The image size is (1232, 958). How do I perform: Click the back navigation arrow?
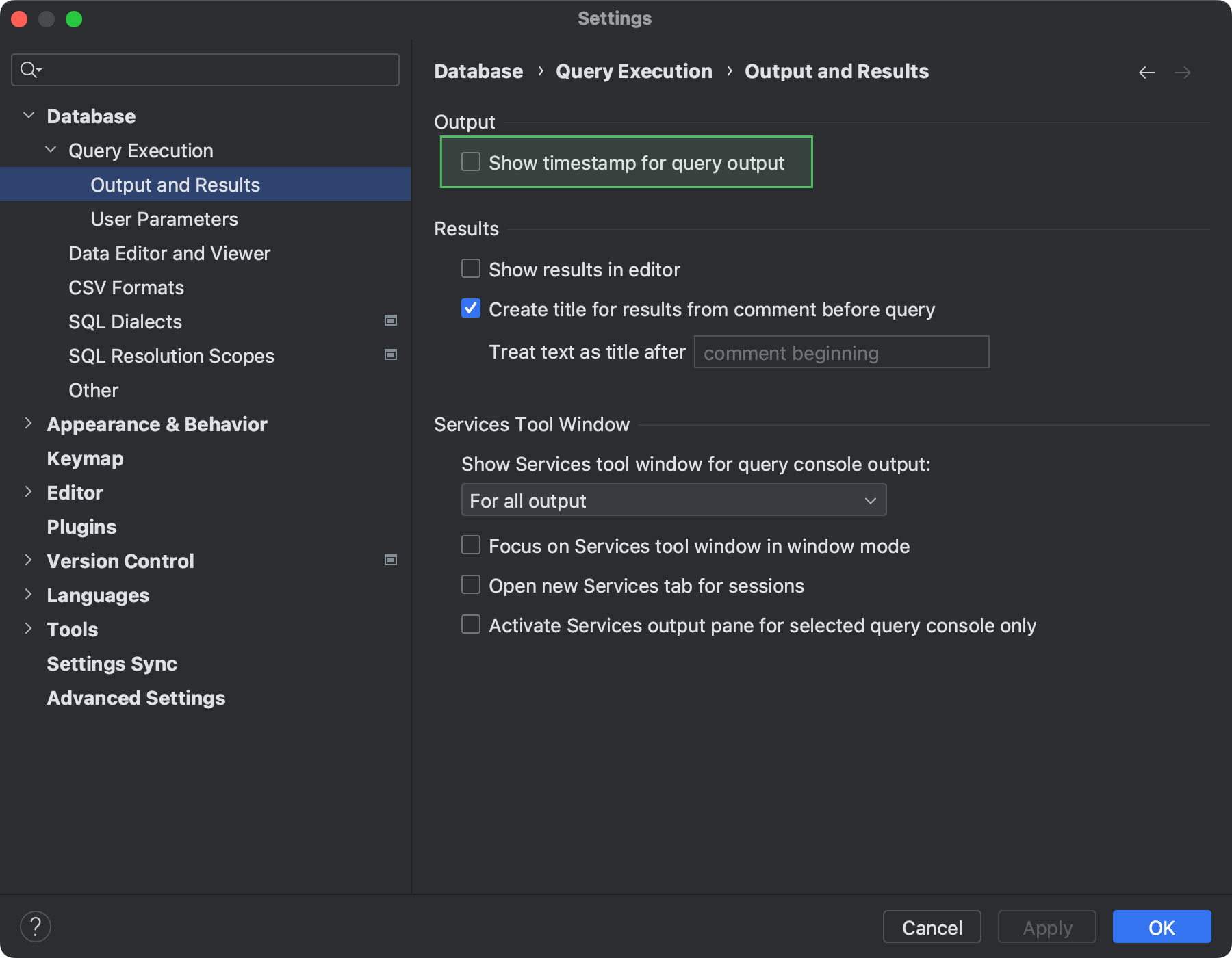coord(1147,72)
